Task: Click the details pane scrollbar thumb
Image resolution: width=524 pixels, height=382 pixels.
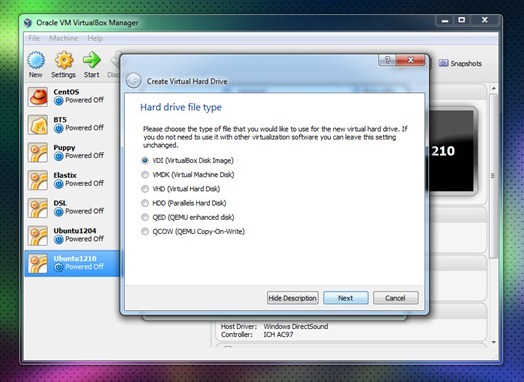Action: [494, 176]
